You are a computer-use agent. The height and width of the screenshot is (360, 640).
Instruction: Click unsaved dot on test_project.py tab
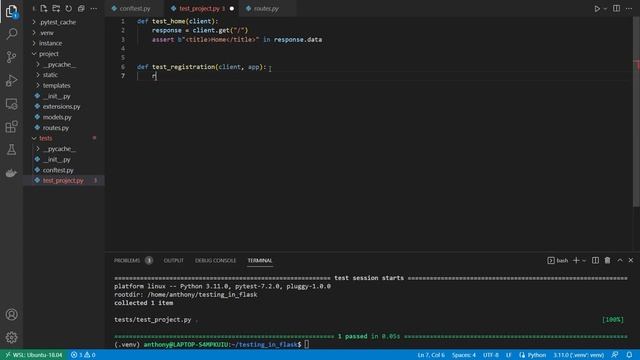pyautogui.click(x=232, y=9)
